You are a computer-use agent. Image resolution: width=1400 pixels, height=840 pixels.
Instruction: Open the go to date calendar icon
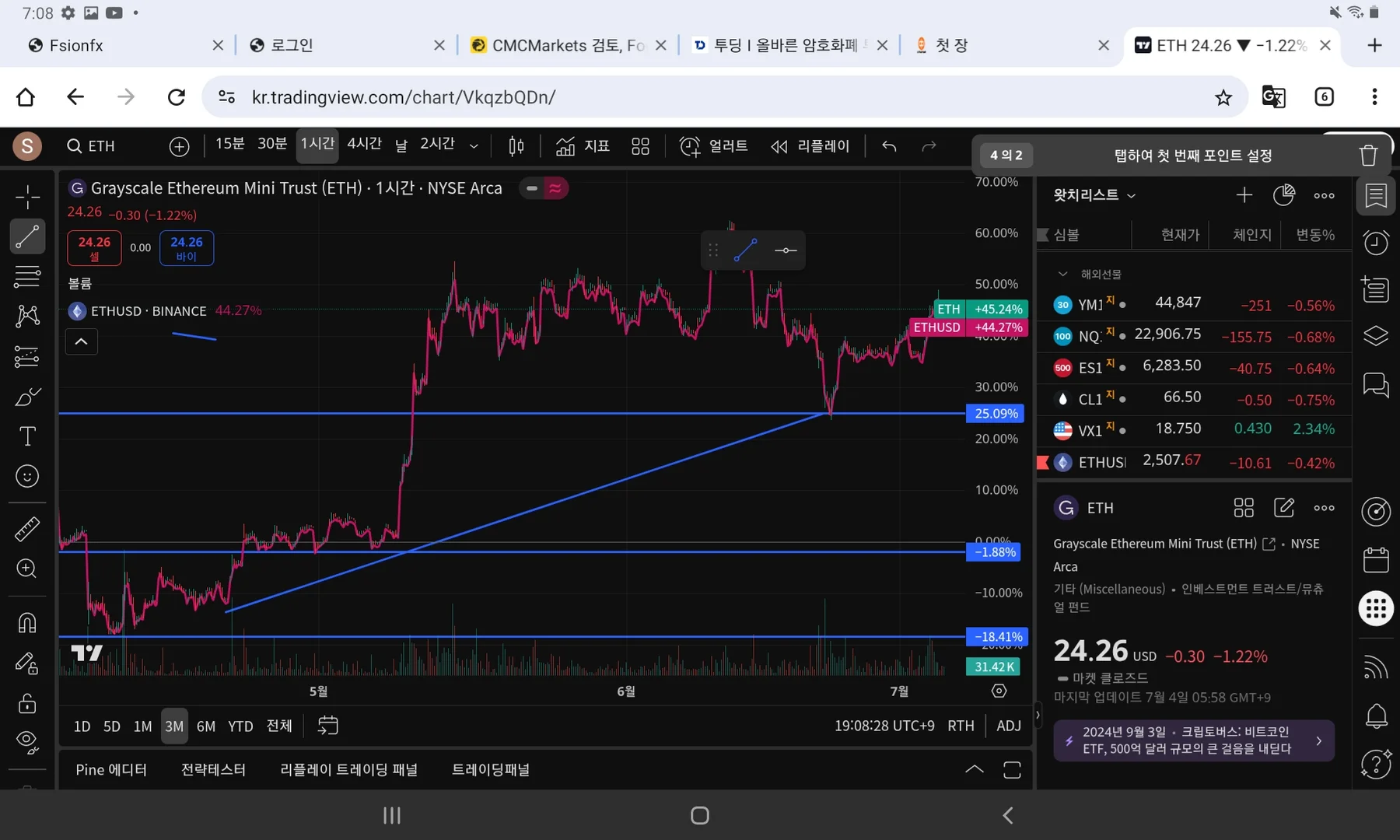(328, 726)
